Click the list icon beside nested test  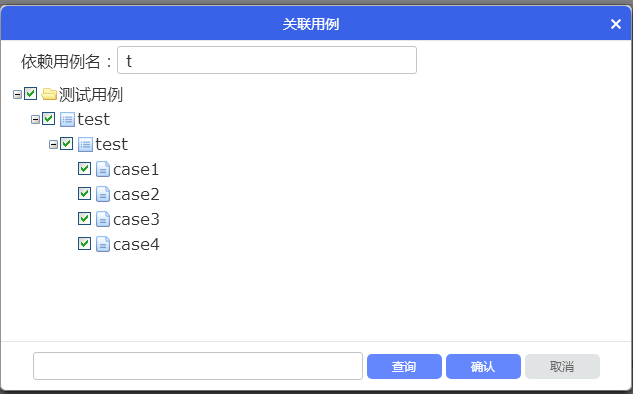click(85, 145)
